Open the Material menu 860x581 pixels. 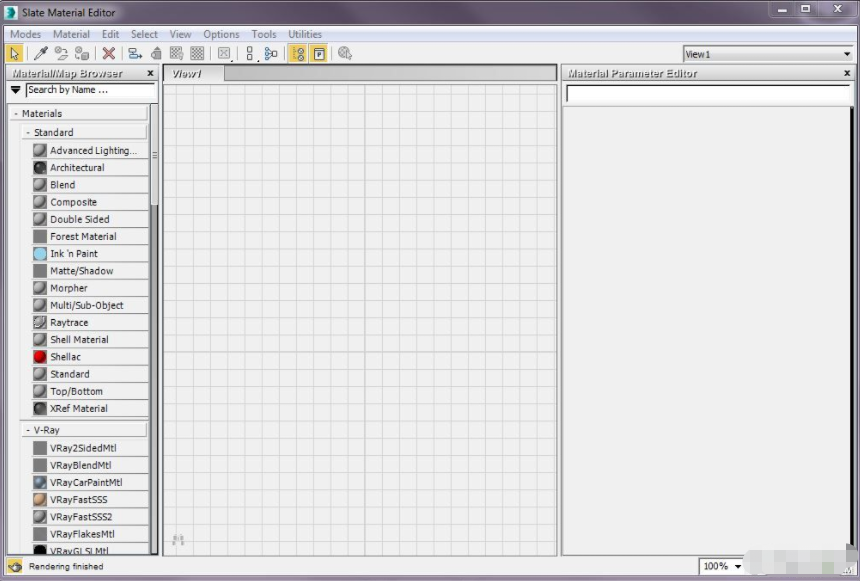click(x=71, y=34)
